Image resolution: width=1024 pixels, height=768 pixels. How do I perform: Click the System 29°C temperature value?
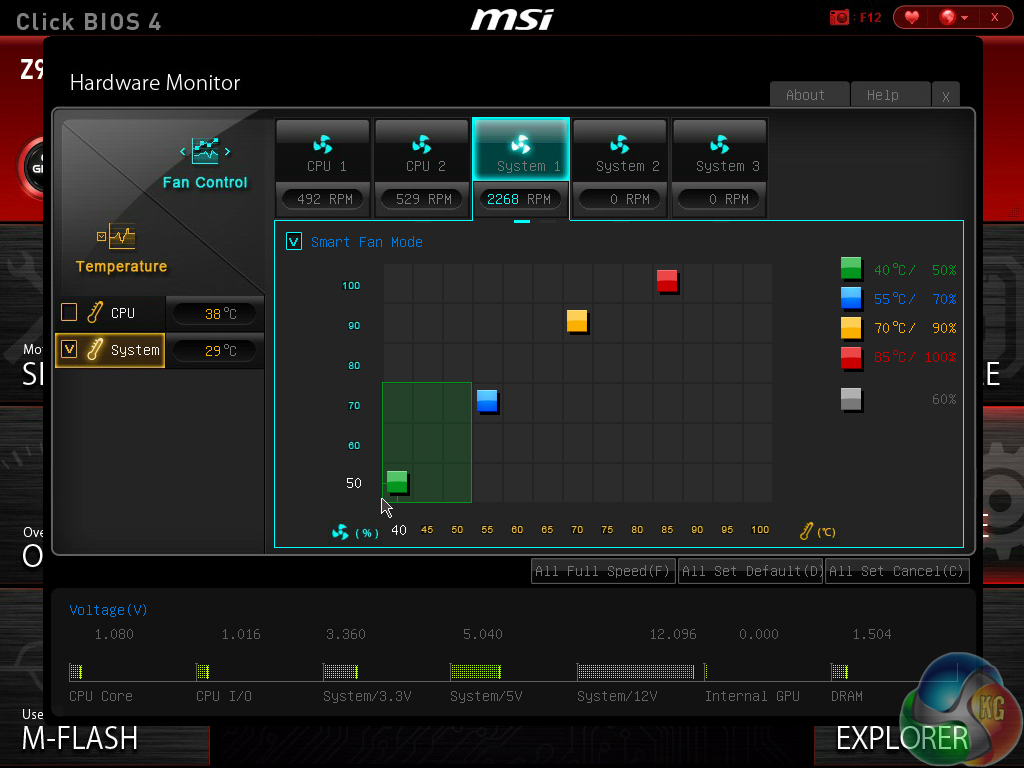[215, 351]
